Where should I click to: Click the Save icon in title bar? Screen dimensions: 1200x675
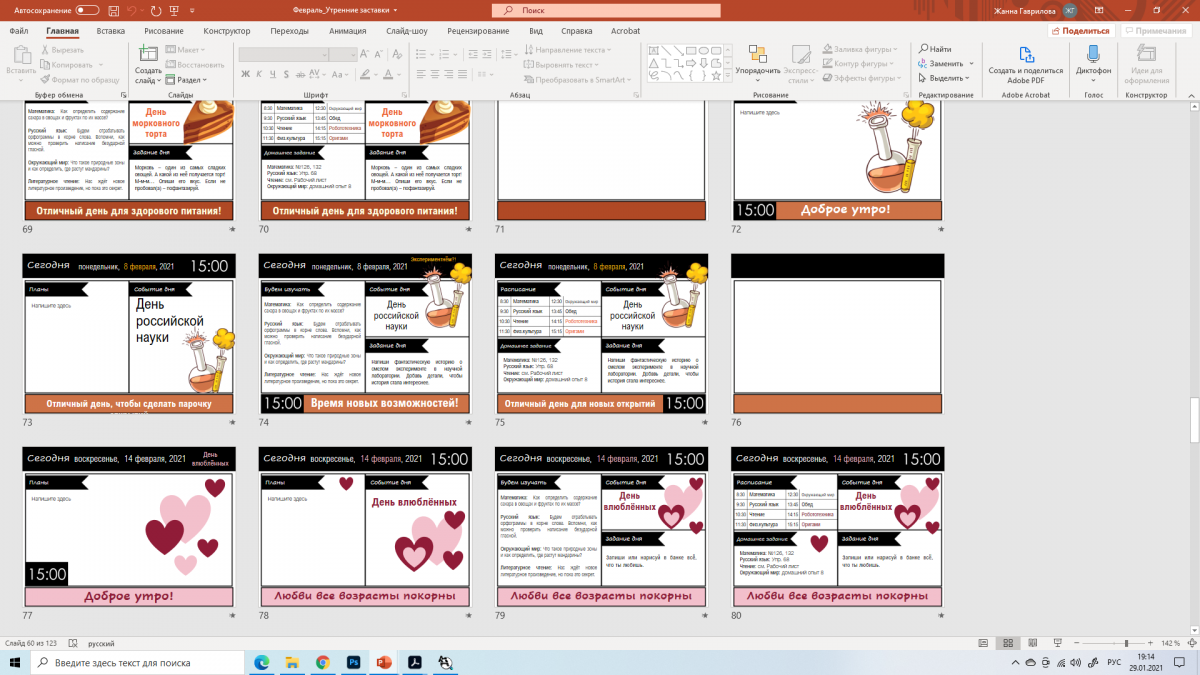(113, 10)
